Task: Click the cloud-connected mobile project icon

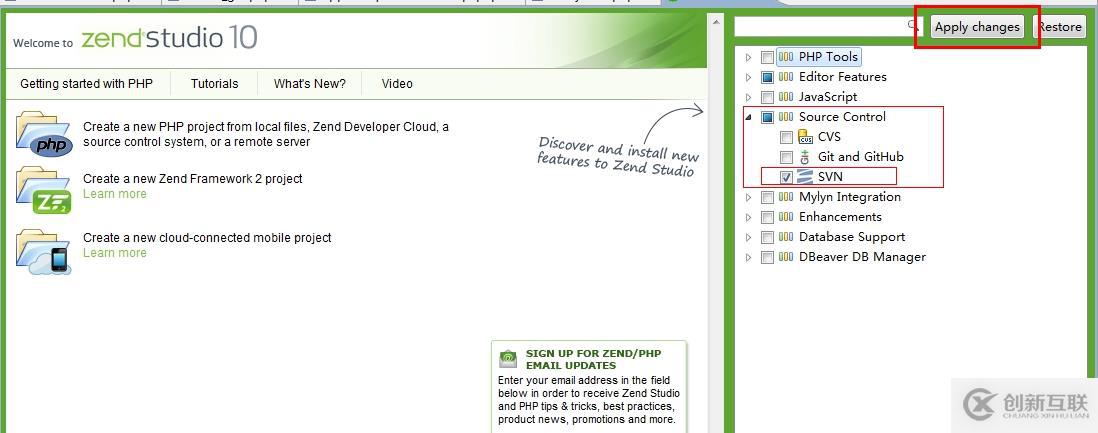Action: tap(43, 251)
